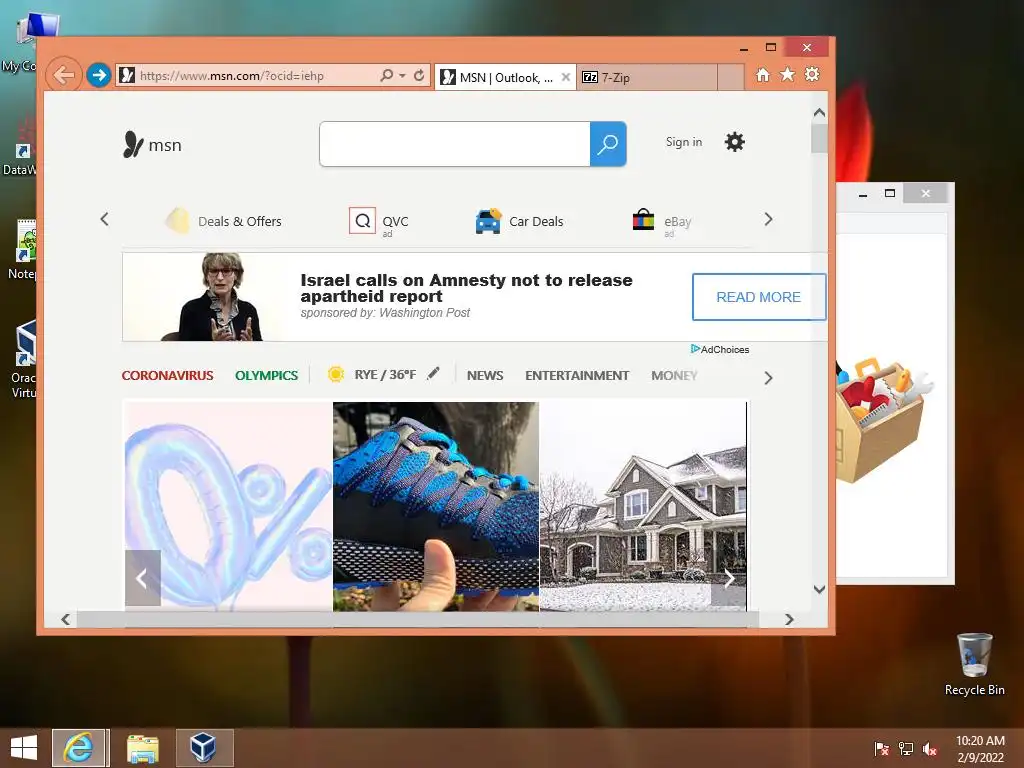Click the vertical scrollbar thumb

[819, 138]
